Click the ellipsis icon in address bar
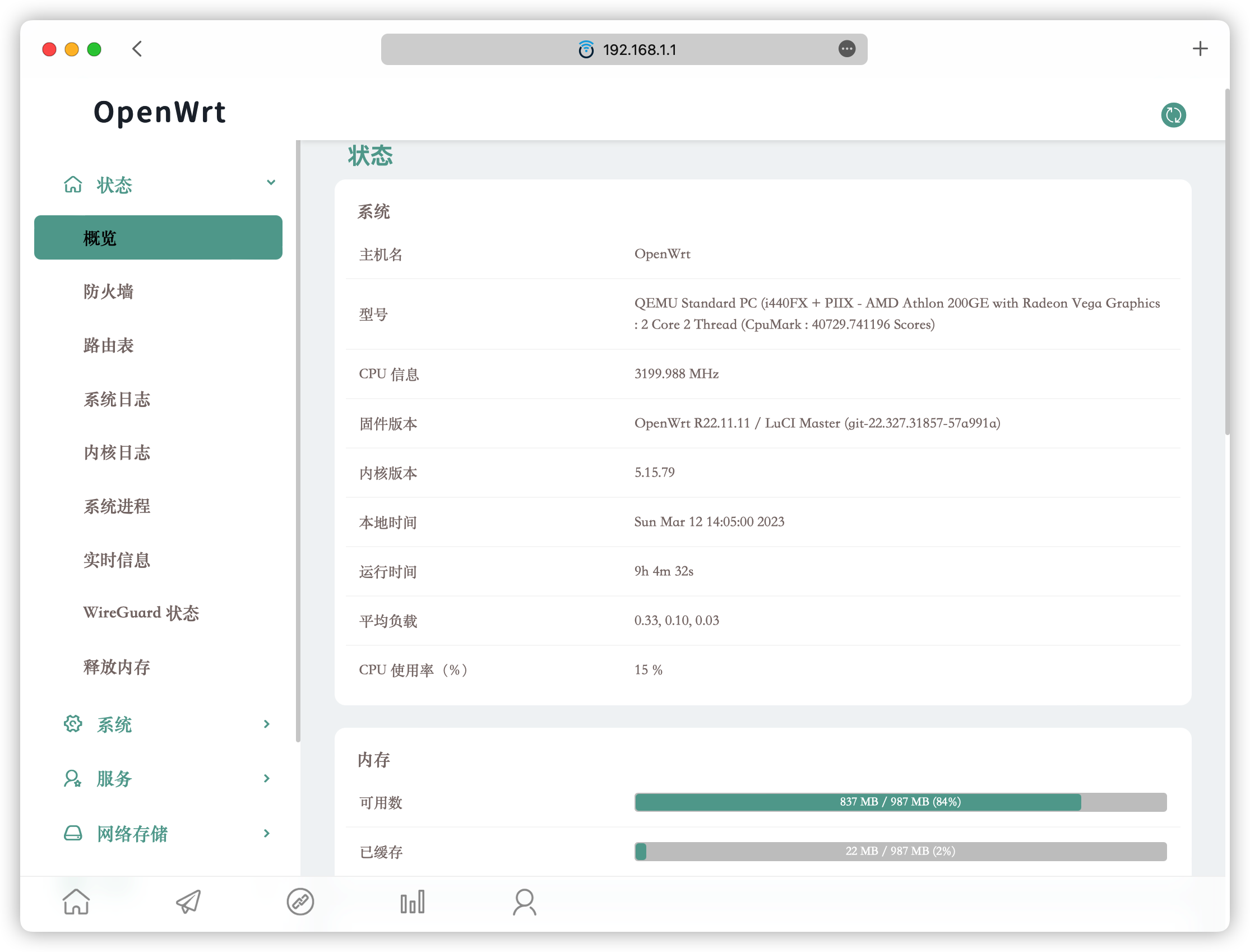Screen dimensions: 1250x952 pos(846,49)
